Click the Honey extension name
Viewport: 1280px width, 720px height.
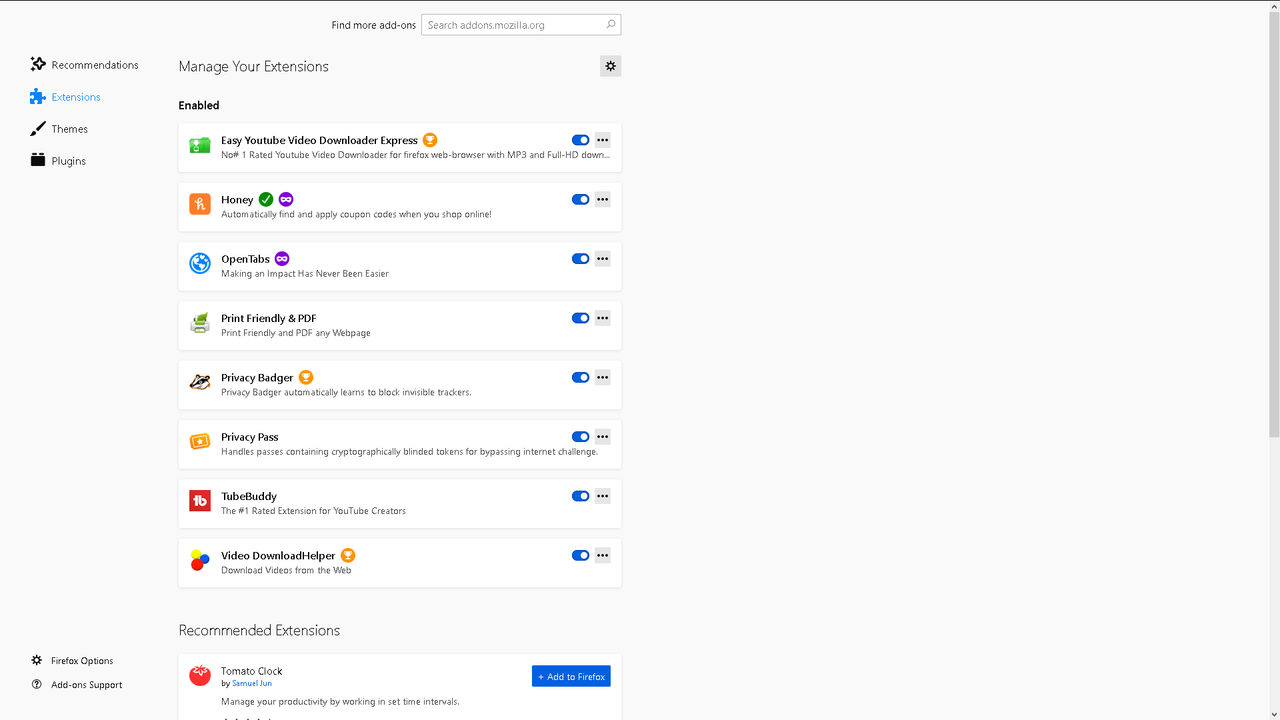[x=237, y=200]
